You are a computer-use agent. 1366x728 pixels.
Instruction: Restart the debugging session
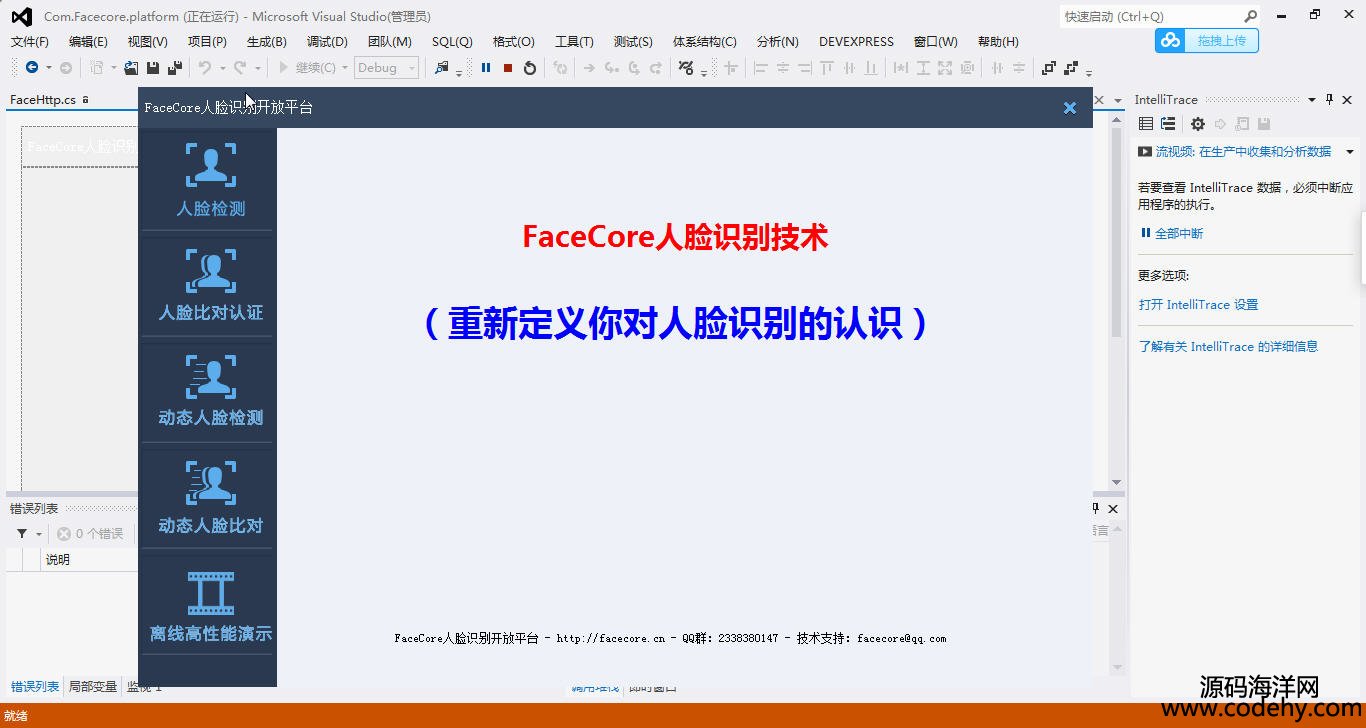[530, 68]
